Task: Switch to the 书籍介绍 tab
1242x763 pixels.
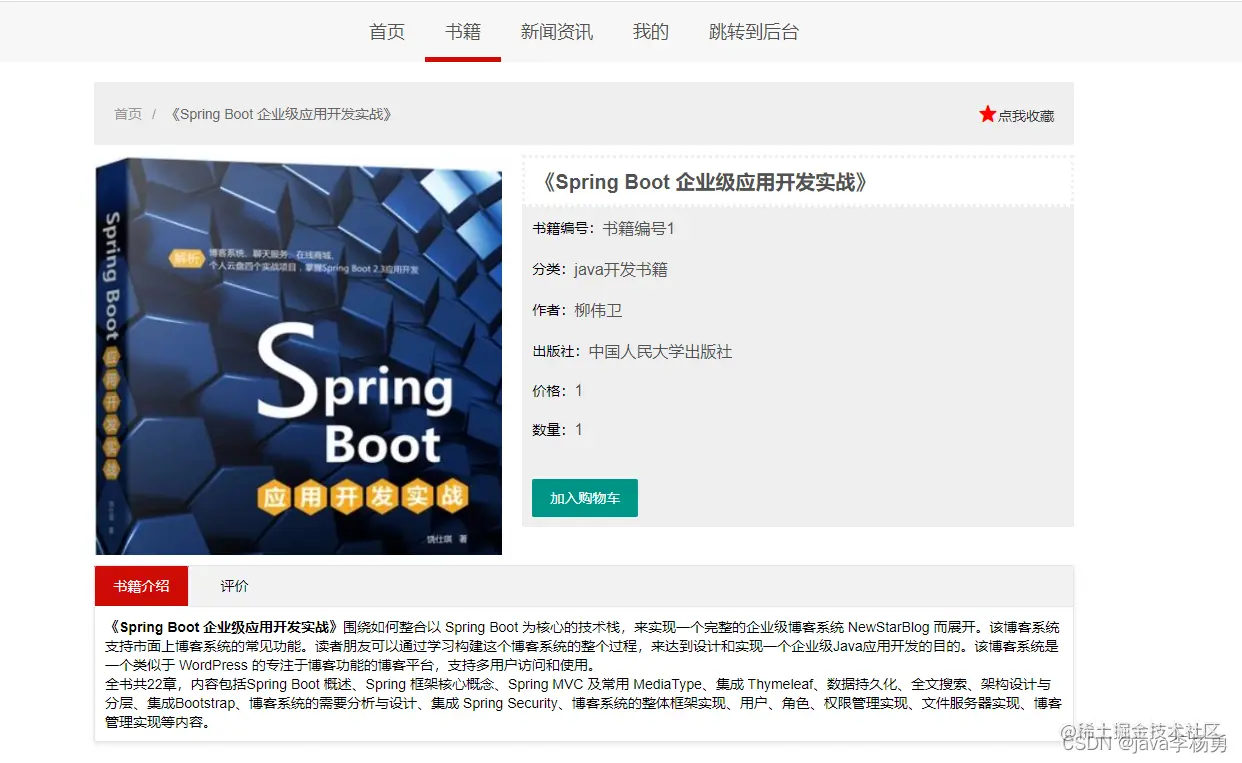Action: pyautogui.click(x=141, y=586)
